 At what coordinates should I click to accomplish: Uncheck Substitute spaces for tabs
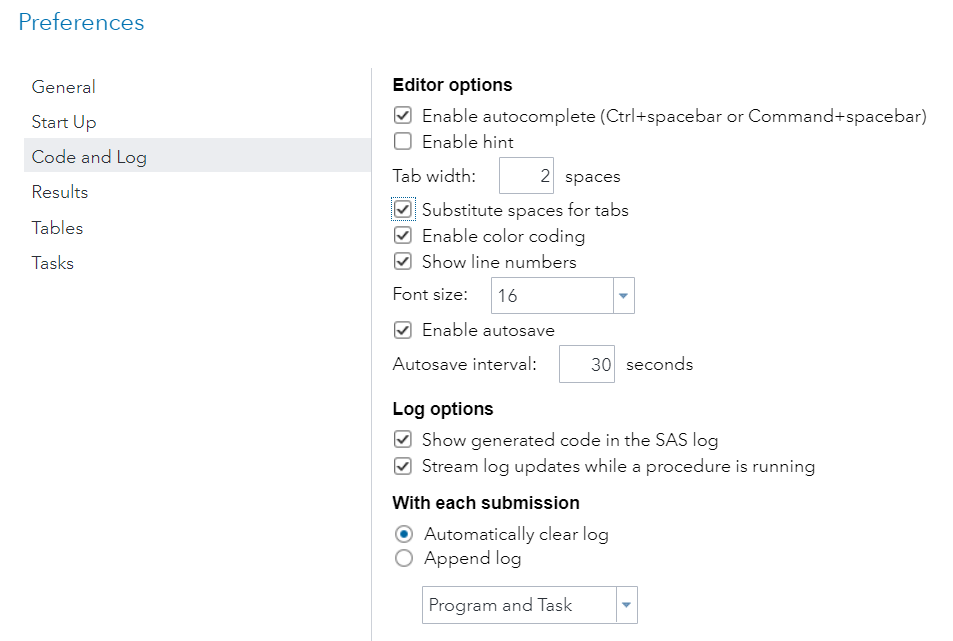tap(403, 210)
